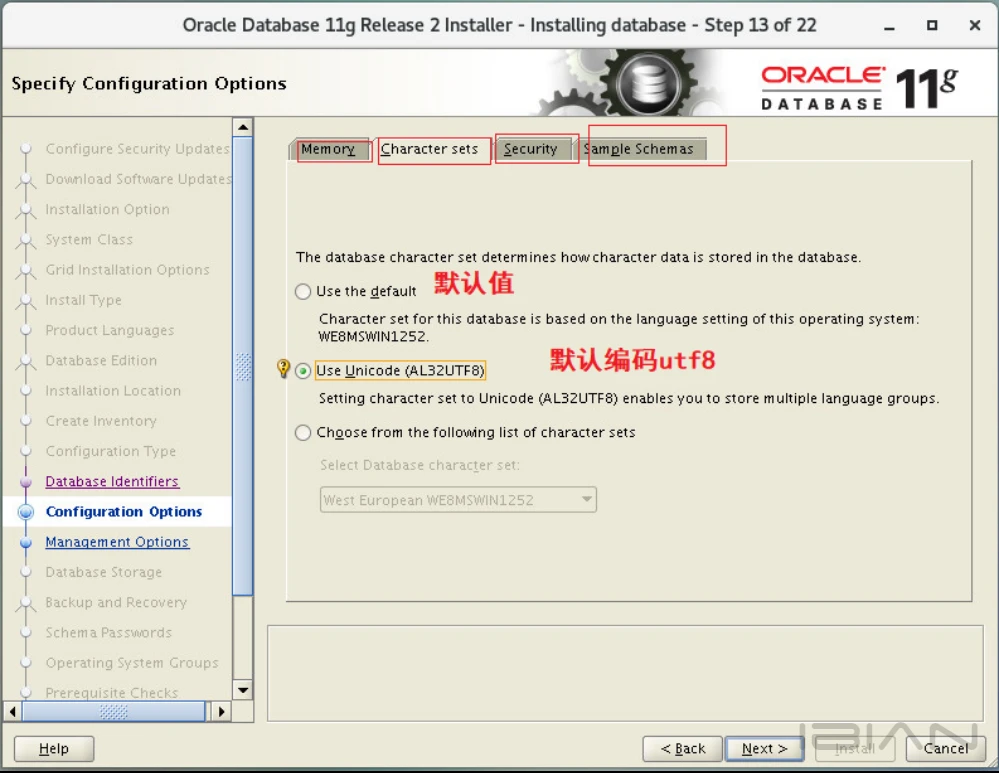999x773 pixels.
Task: Click the Help button
Action: 54,749
